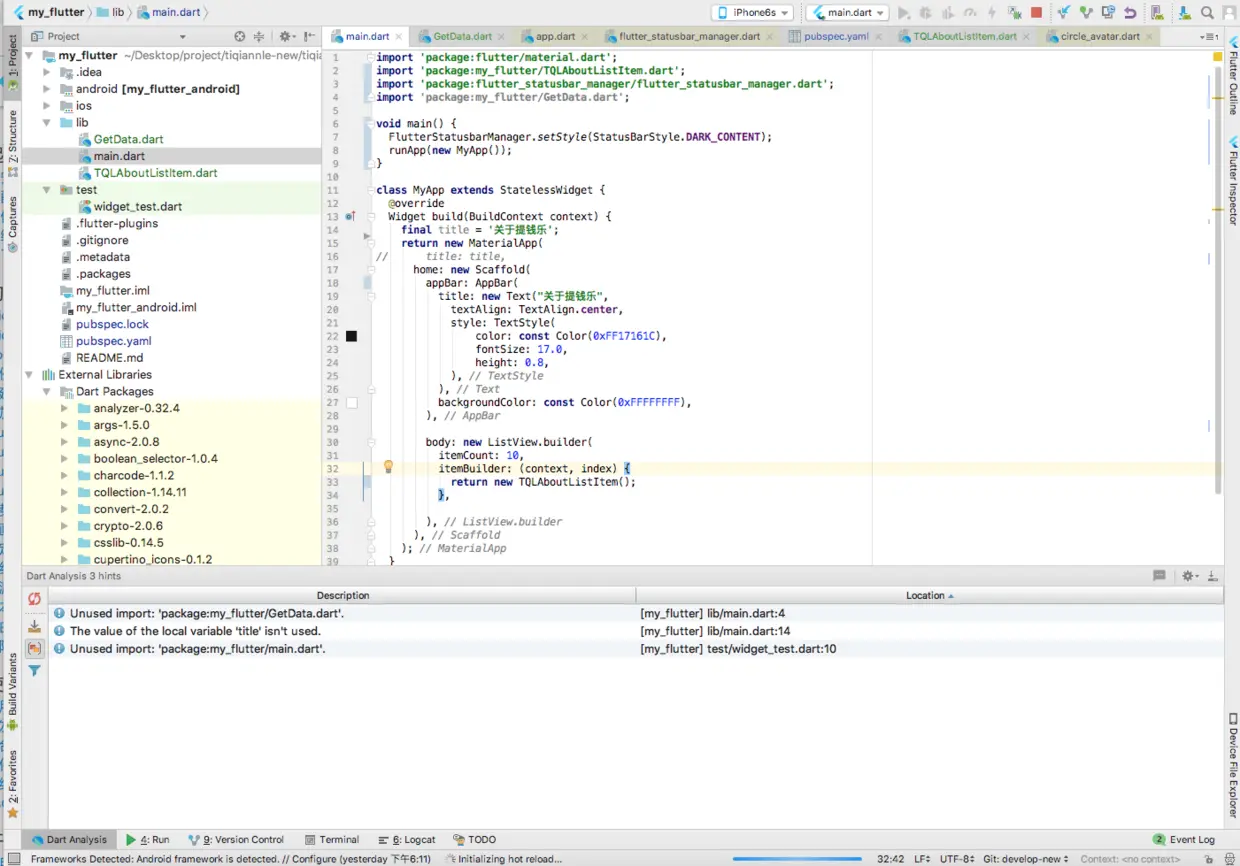Open the Event Log panel
The height and width of the screenshot is (866, 1240).
click(x=1184, y=840)
